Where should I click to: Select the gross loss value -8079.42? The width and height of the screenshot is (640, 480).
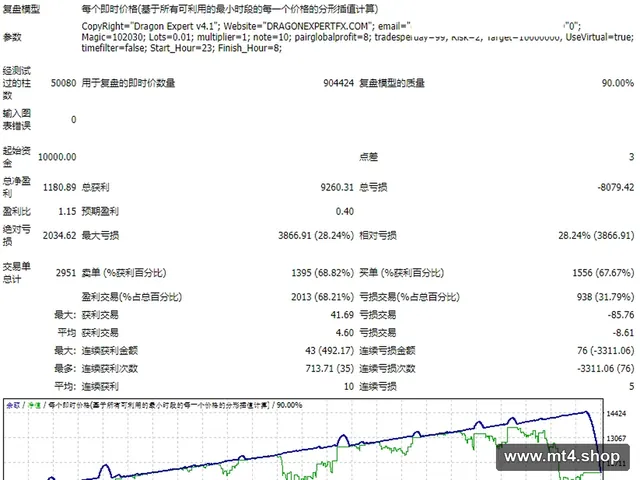coord(616,187)
